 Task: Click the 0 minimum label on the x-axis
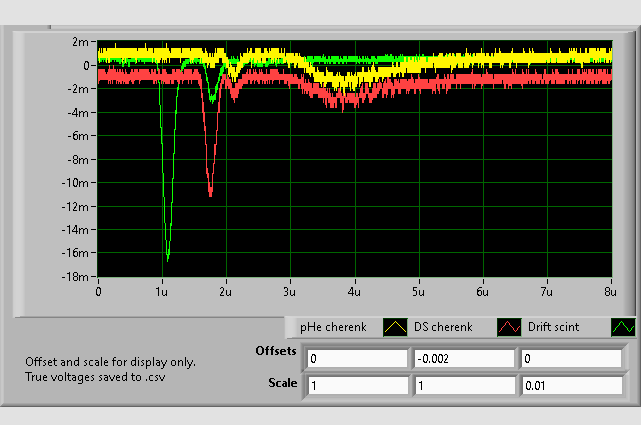[x=98, y=291]
